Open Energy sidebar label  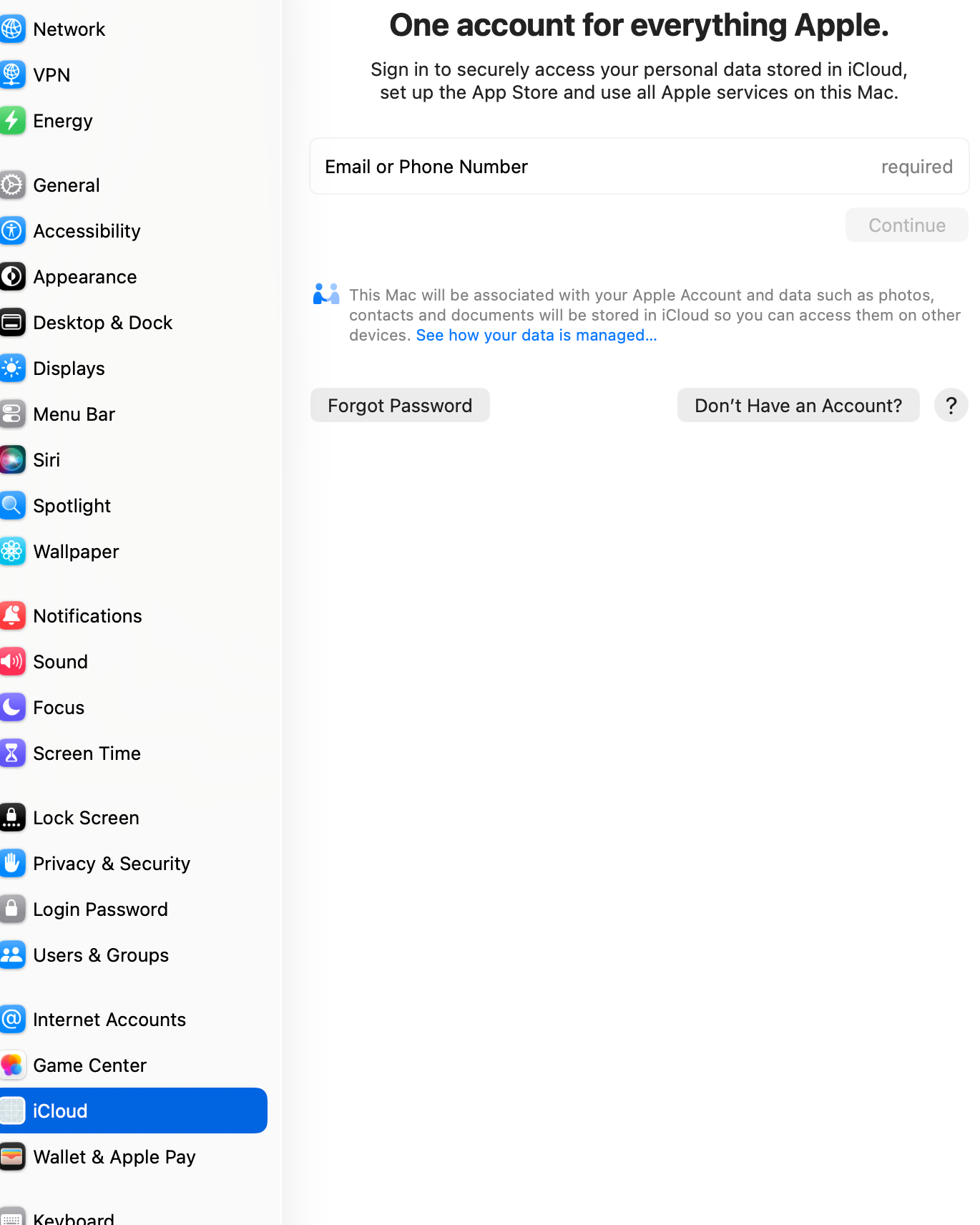63,120
